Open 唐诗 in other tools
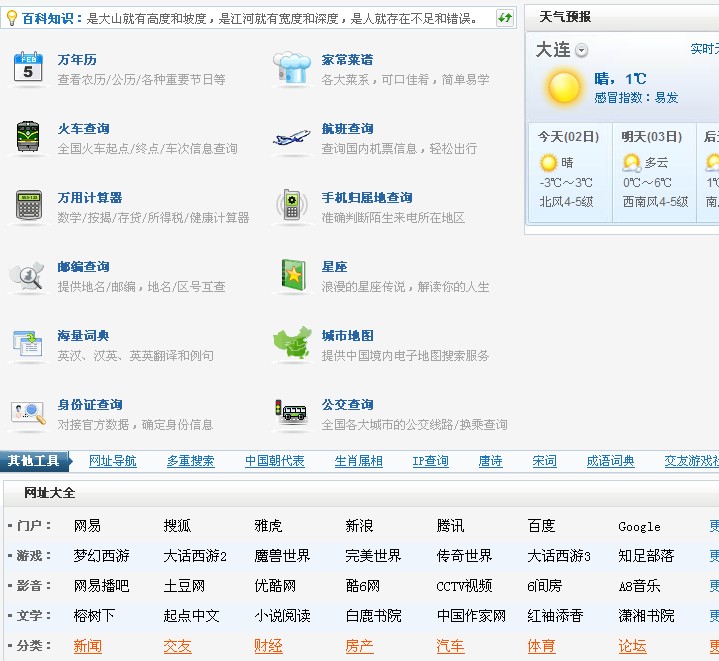719x661 pixels. (490, 461)
